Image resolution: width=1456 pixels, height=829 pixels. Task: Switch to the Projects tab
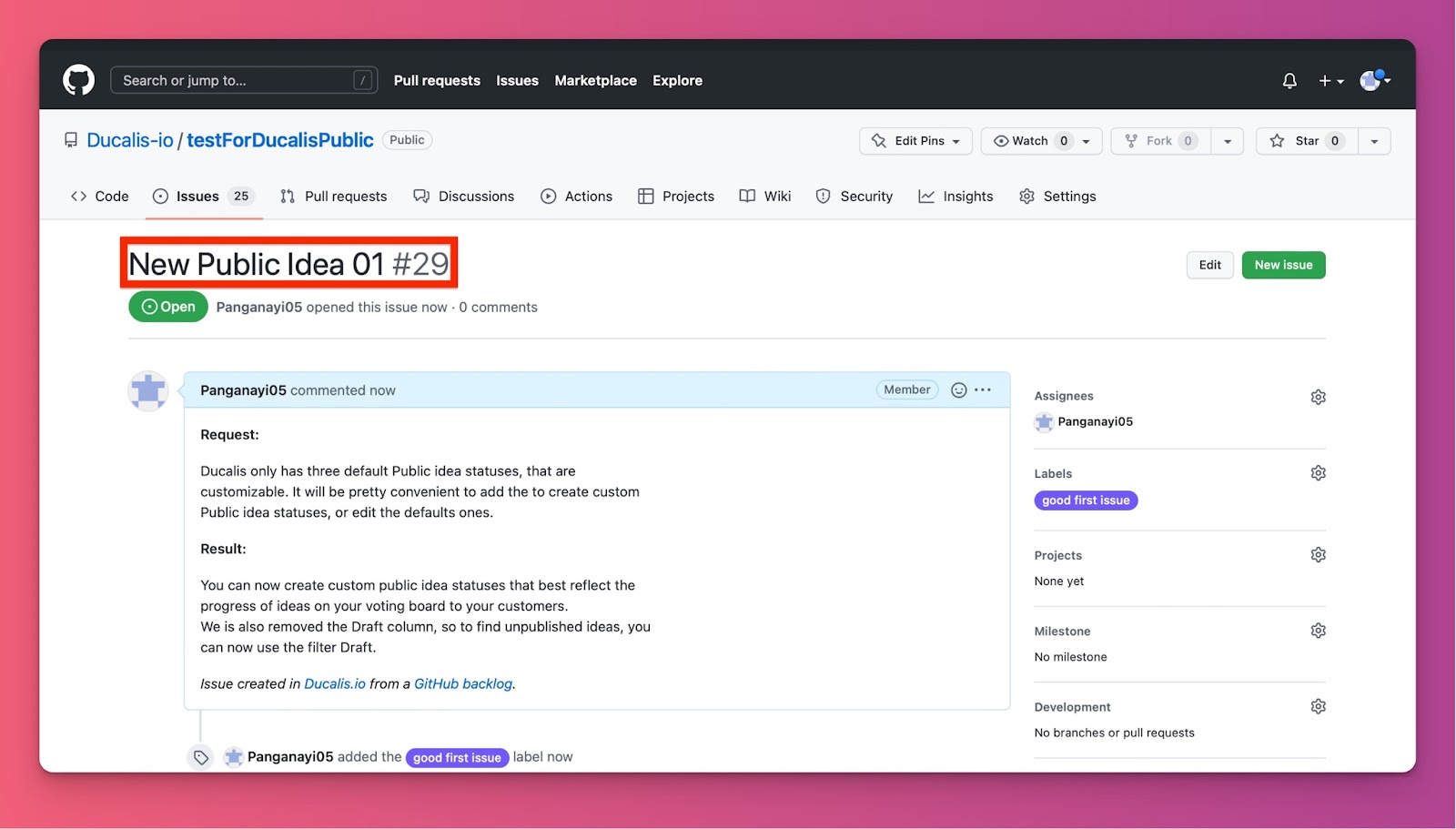coord(676,196)
